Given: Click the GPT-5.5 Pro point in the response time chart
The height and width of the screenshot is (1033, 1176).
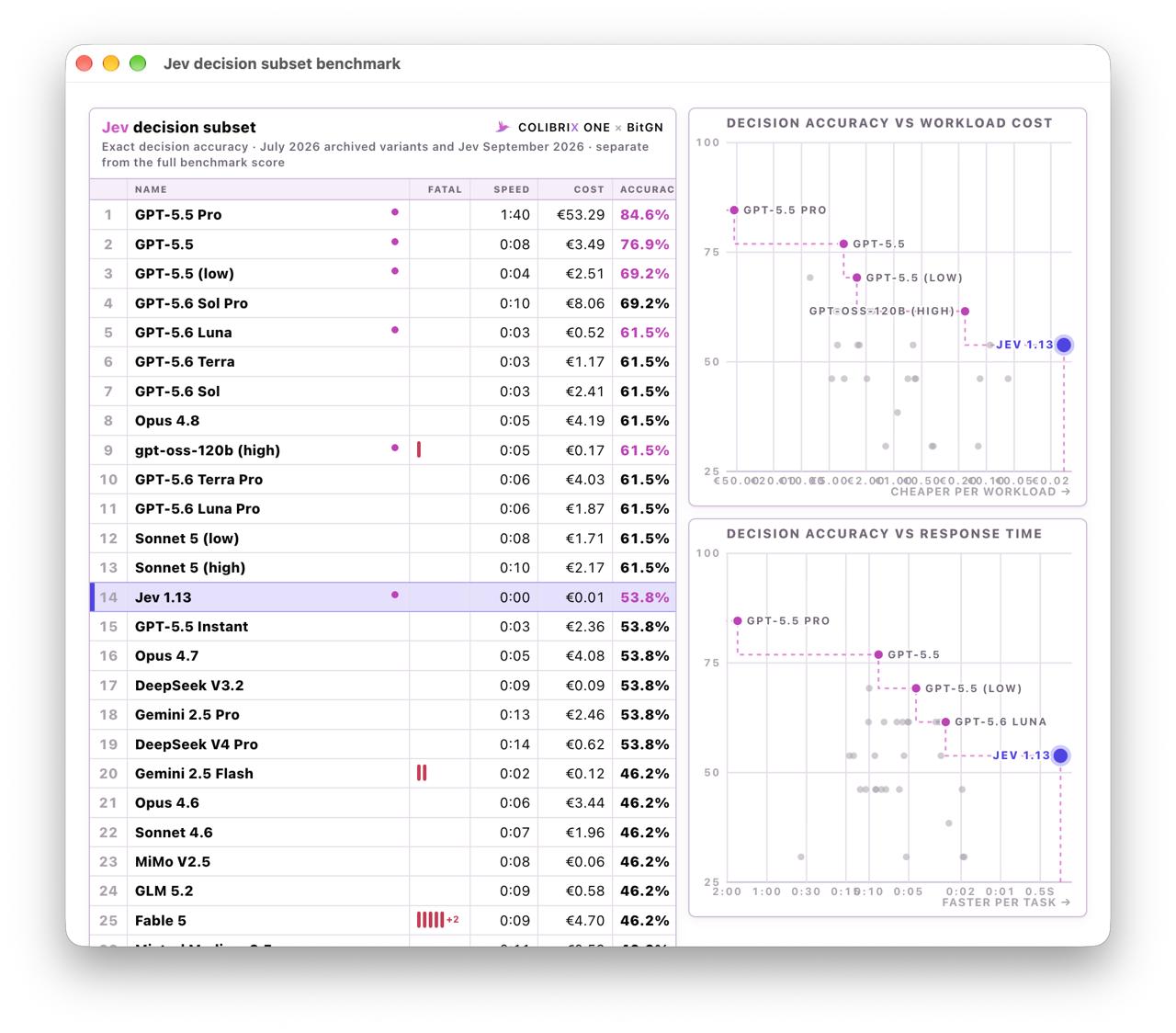Looking at the screenshot, I should tap(737, 621).
